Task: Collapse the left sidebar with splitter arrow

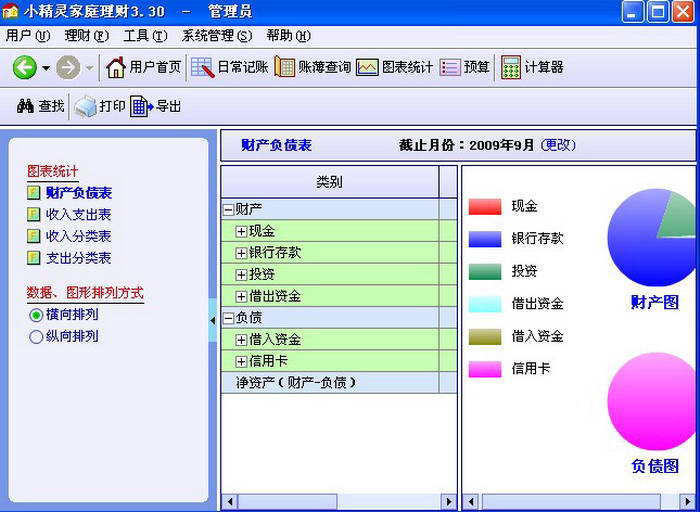Action: click(x=213, y=321)
